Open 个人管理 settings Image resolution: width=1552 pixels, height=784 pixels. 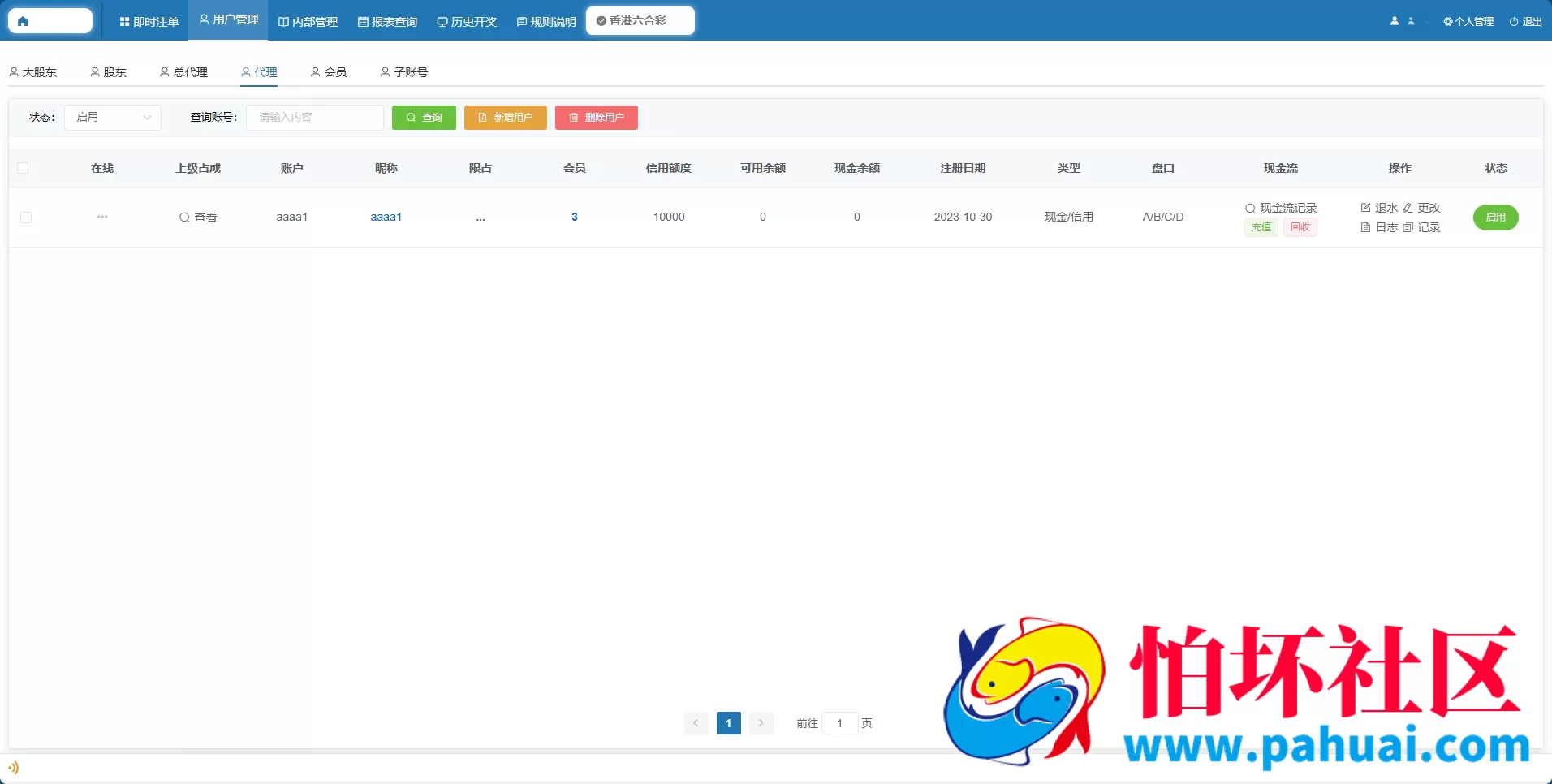1468,21
